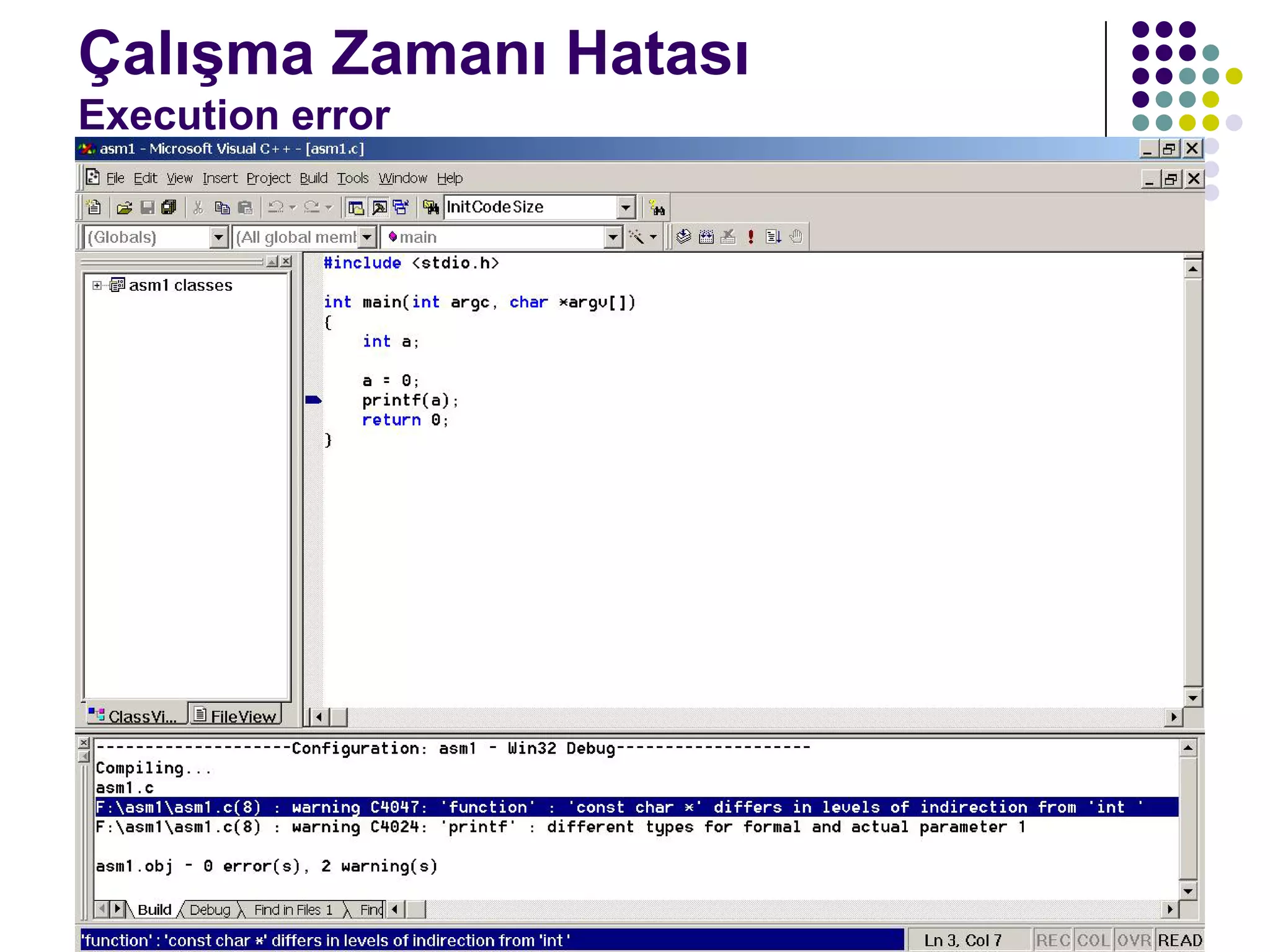This screenshot has height=952, width=1270.
Task: Click output pane scrollbar down arrow
Action: click(x=1188, y=891)
